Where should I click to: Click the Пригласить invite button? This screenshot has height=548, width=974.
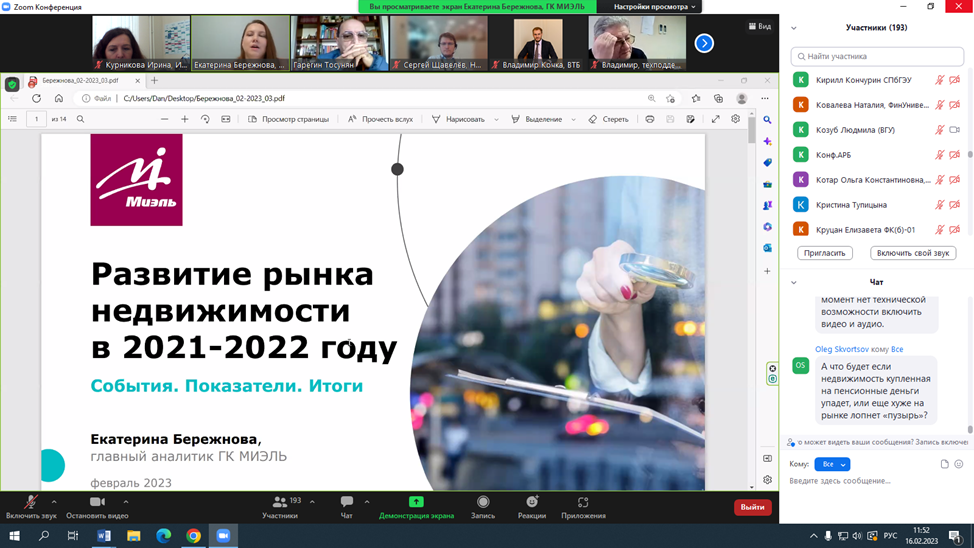tap(825, 253)
